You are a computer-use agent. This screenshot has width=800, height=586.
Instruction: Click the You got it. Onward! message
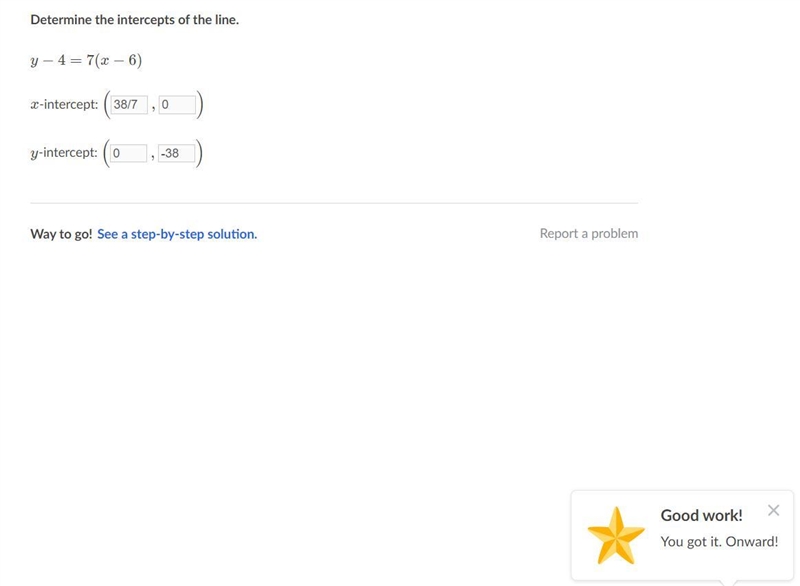(719, 542)
